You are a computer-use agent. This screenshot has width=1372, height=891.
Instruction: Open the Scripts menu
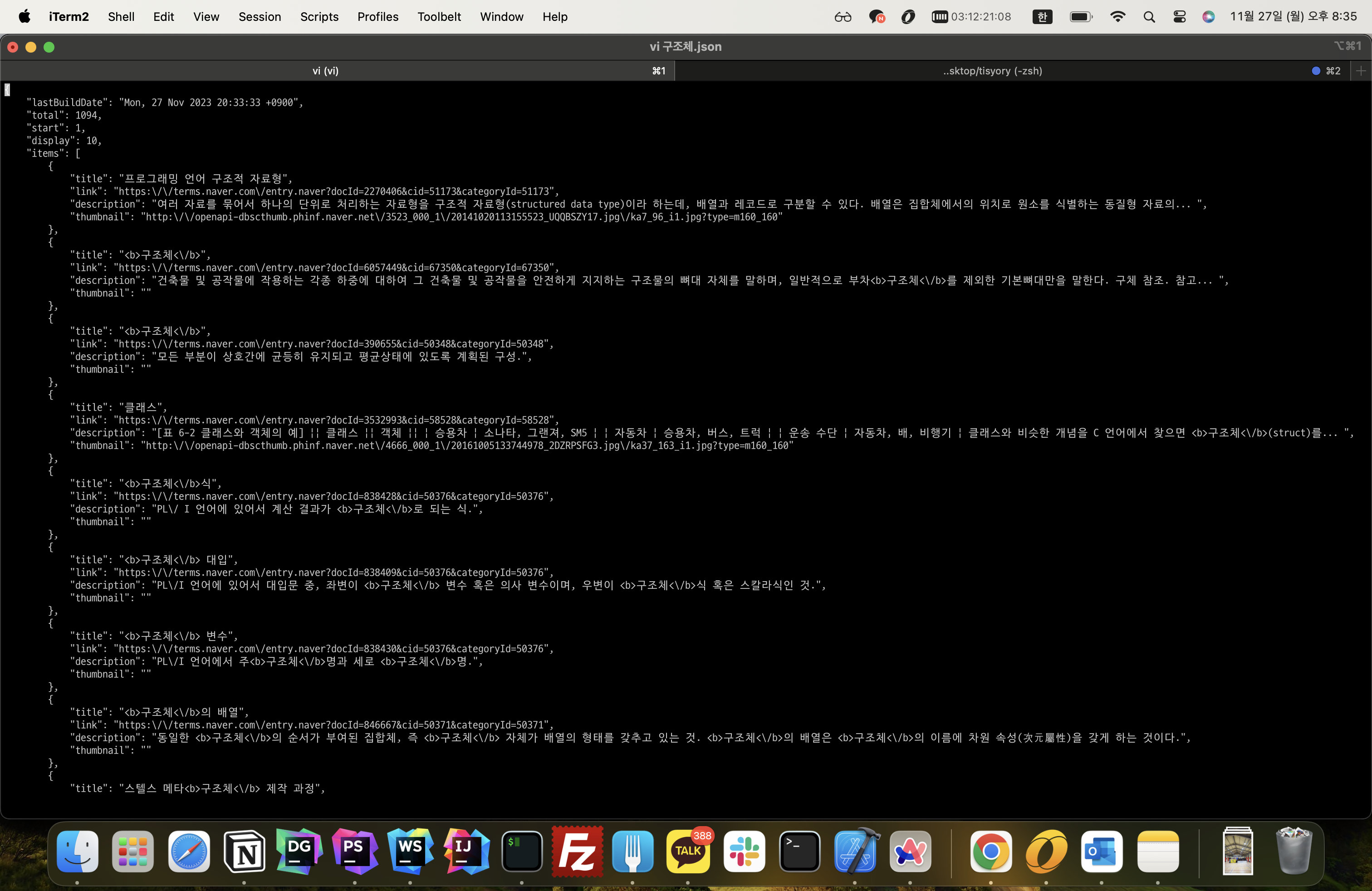[319, 17]
